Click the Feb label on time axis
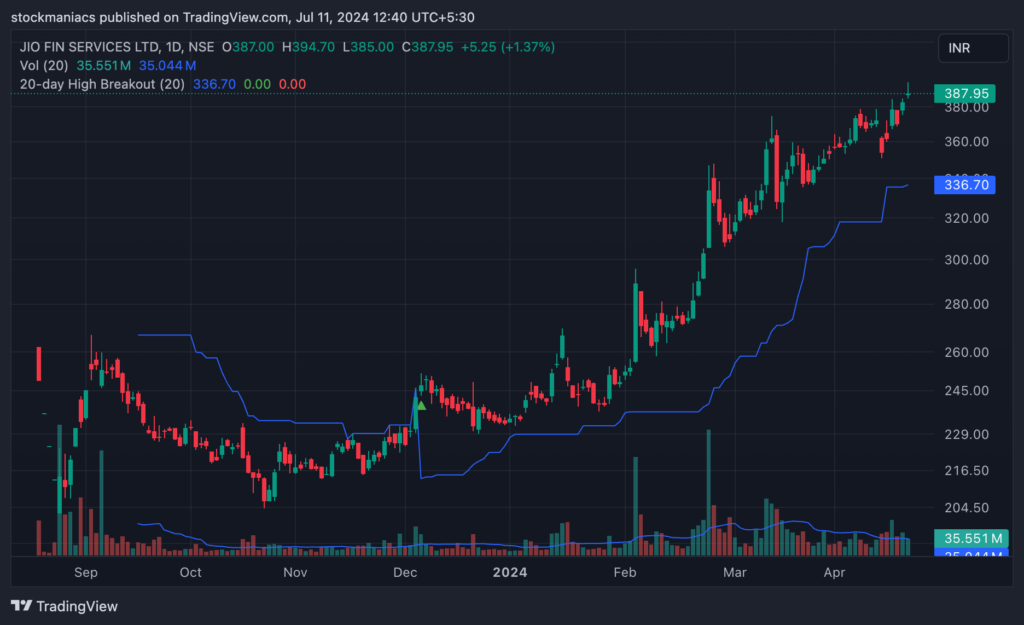Viewport: 1024px width, 625px height. 625,572
